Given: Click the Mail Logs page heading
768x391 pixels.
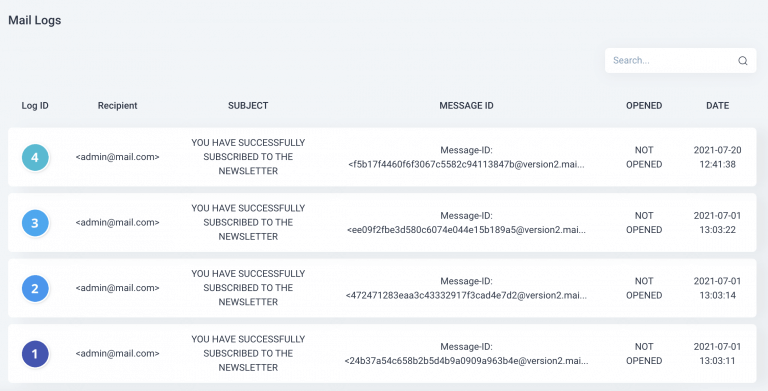Looking at the screenshot, I should click(35, 21).
